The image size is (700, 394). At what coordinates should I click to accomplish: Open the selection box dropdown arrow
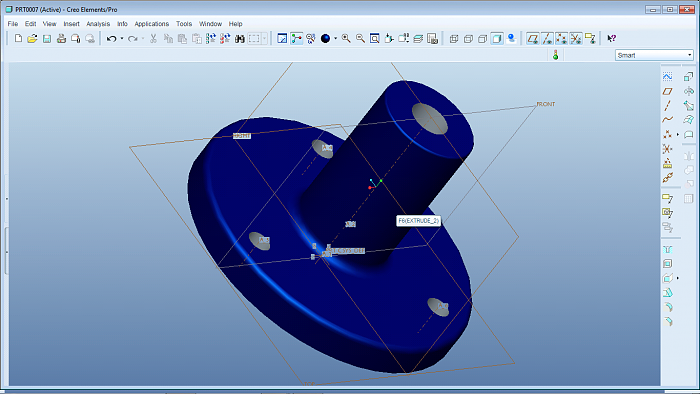[264, 39]
